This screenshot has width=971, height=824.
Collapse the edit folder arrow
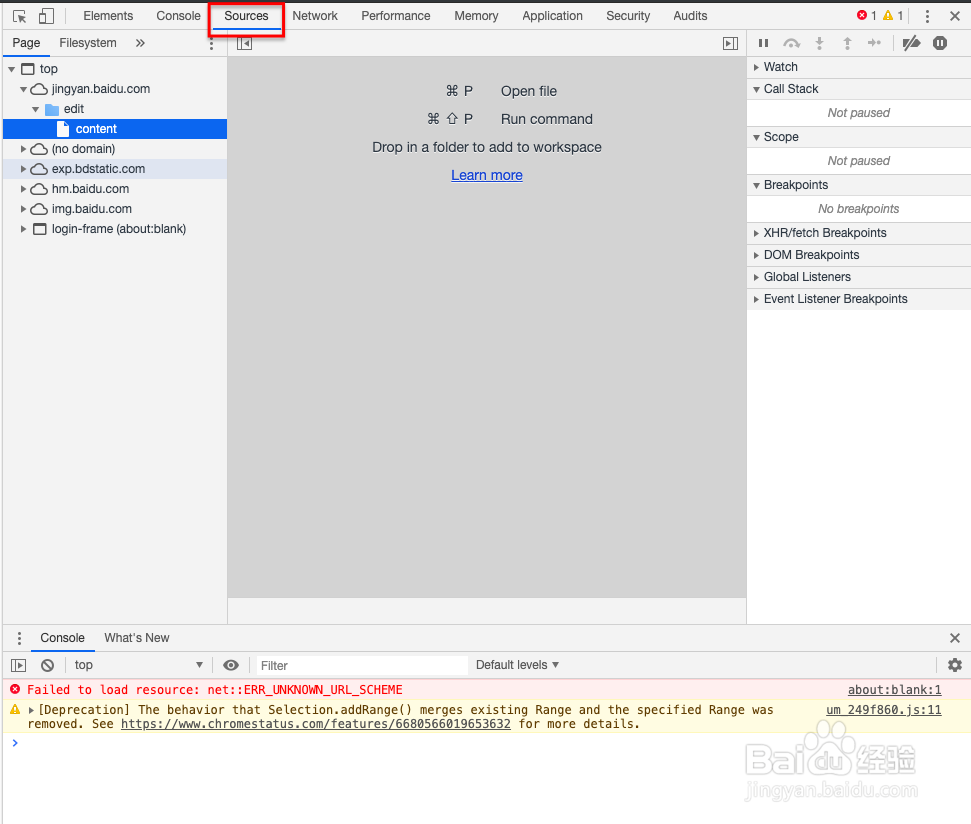(x=35, y=110)
